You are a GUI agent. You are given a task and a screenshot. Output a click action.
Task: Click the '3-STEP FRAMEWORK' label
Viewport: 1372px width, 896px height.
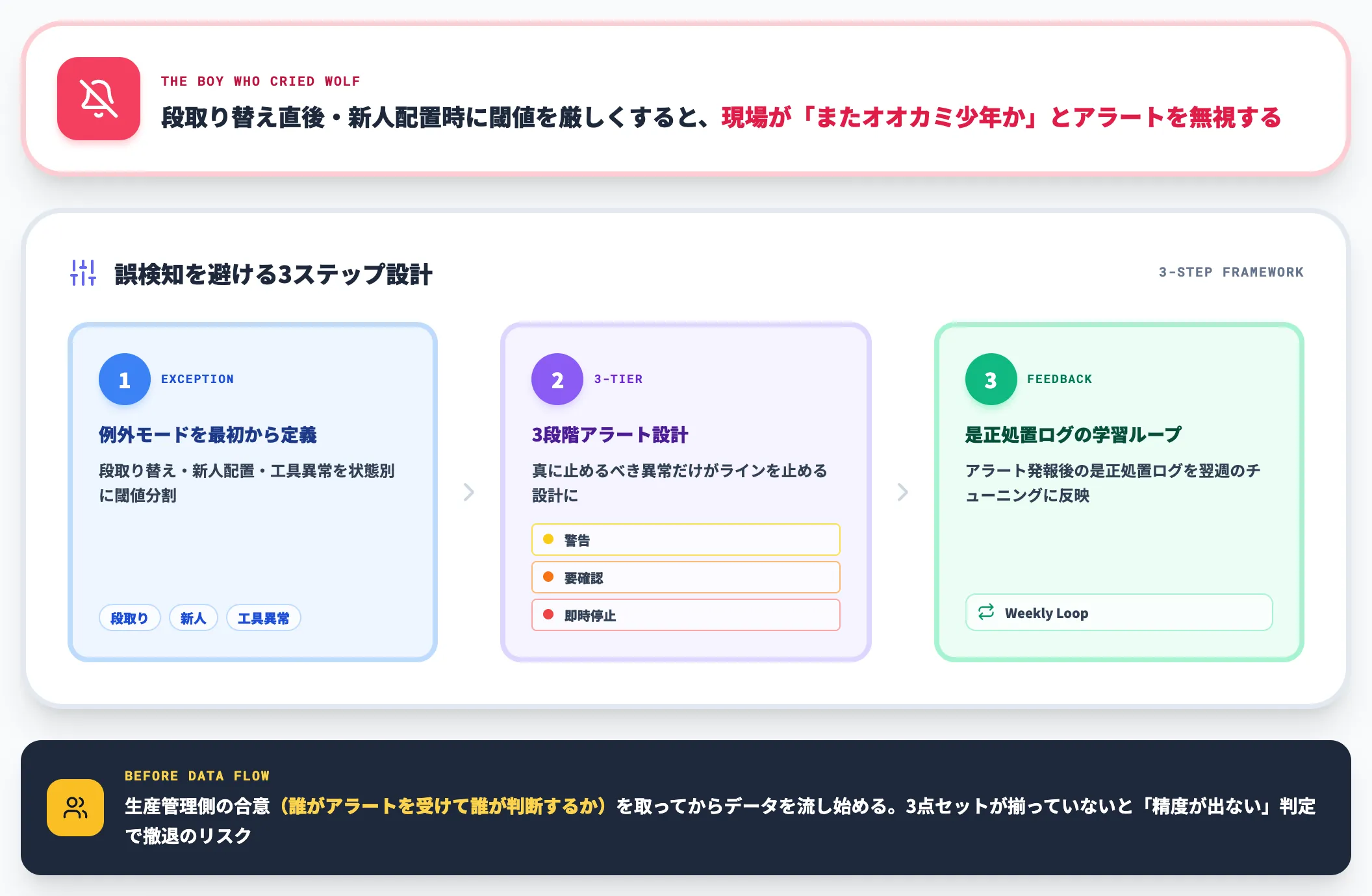coord(1231,272)
